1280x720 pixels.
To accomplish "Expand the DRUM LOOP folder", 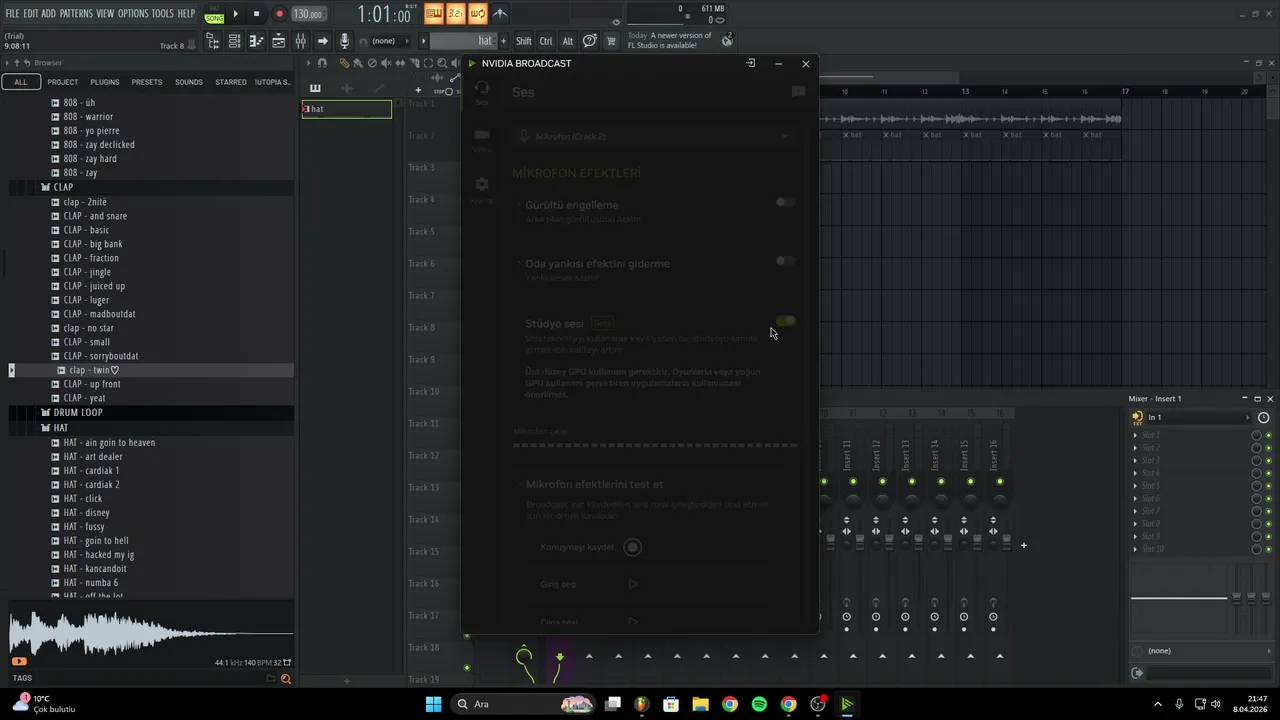I will click(x=78, y=412).
